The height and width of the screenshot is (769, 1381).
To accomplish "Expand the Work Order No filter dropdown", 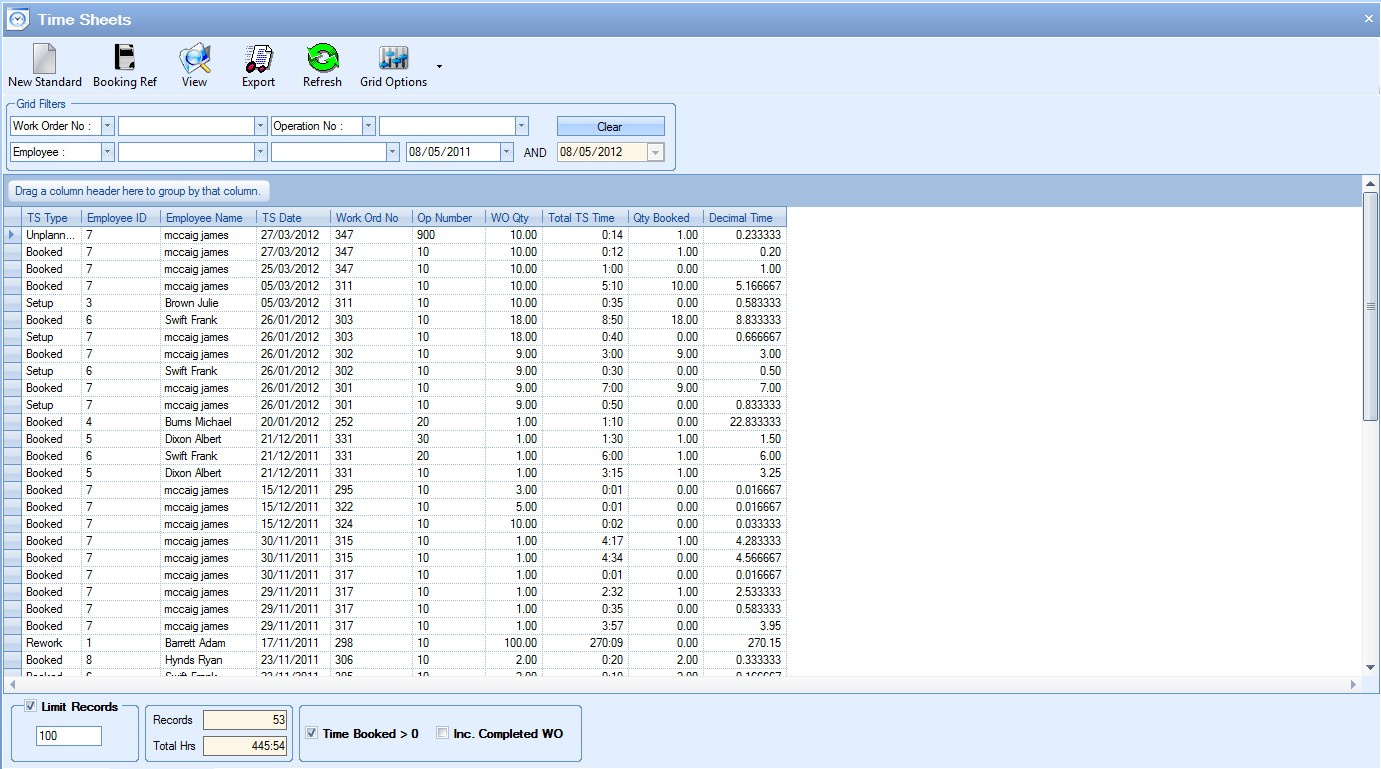I will [x=108, y=126].
